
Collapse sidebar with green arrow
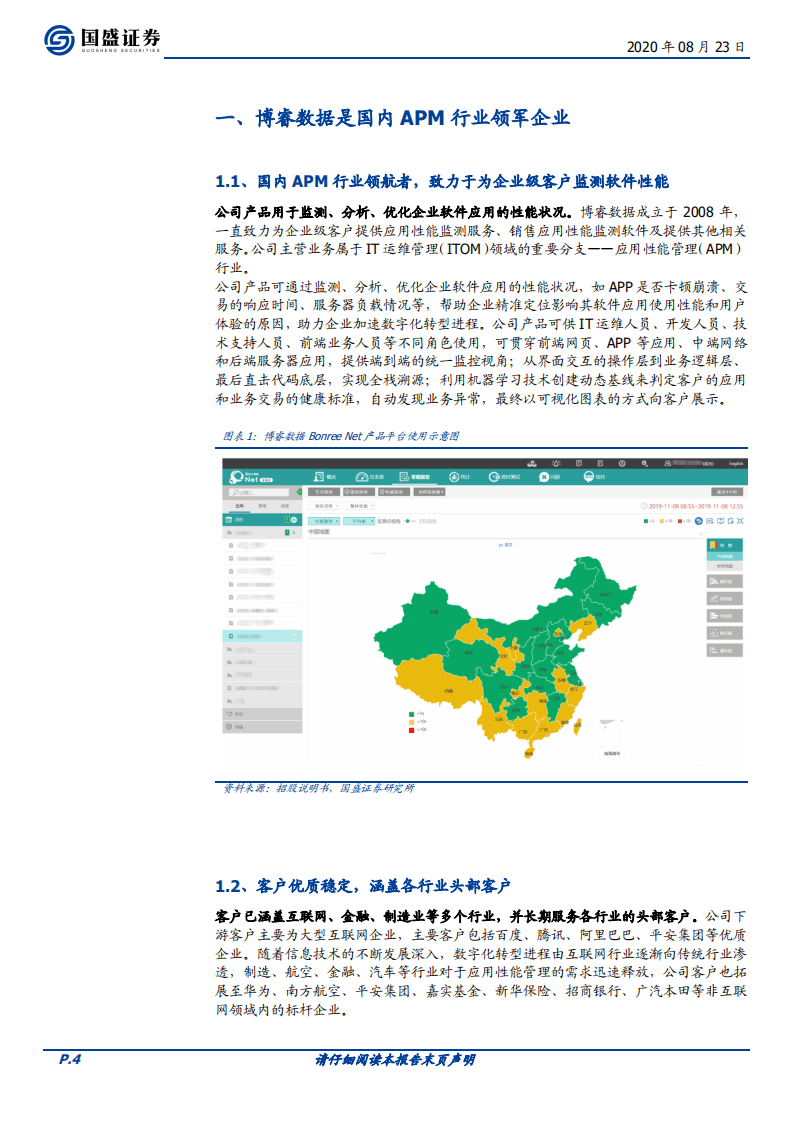299,492
